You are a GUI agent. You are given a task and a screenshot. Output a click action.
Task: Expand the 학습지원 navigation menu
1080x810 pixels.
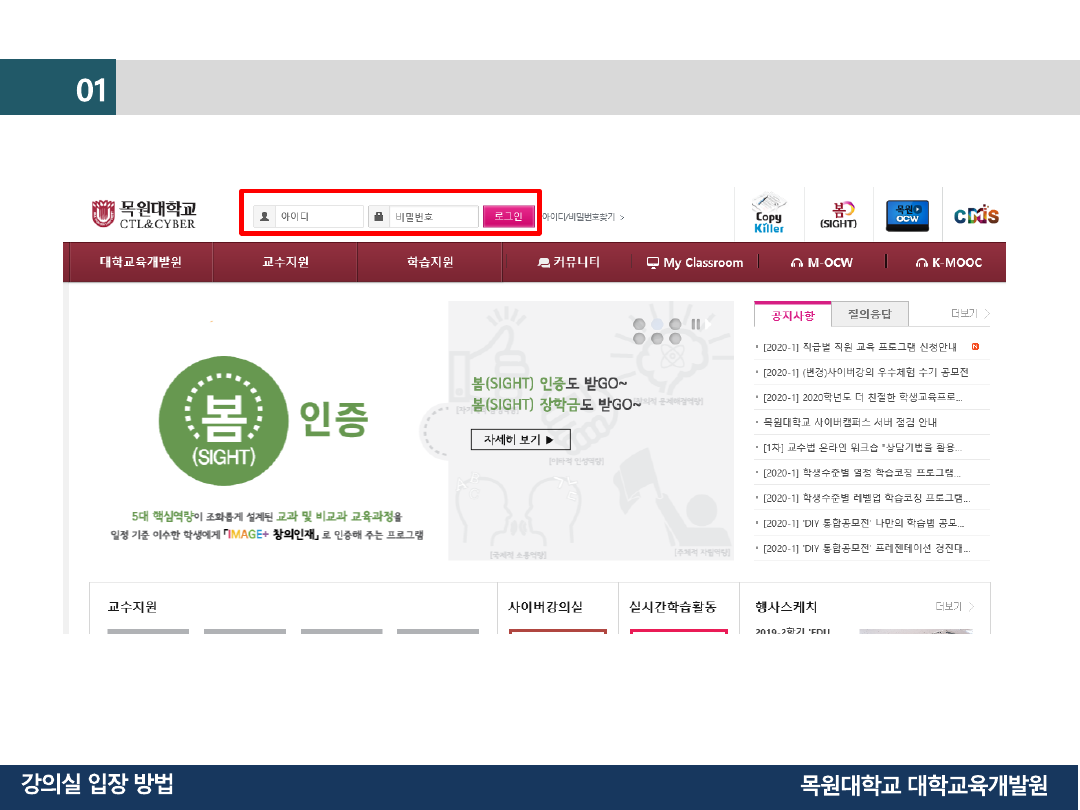tap(429, 262)
